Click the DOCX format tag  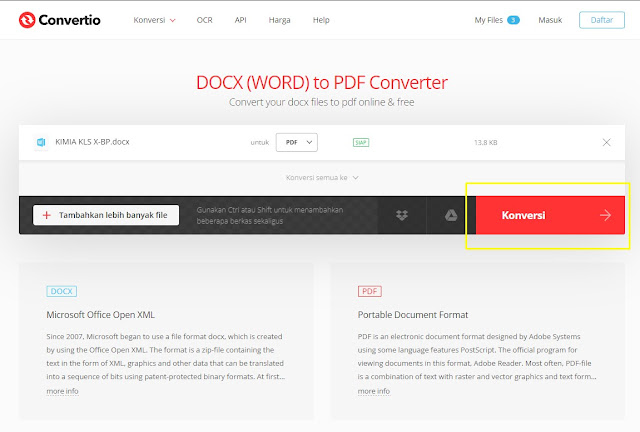pyautogui.click(x=62, y=291)
